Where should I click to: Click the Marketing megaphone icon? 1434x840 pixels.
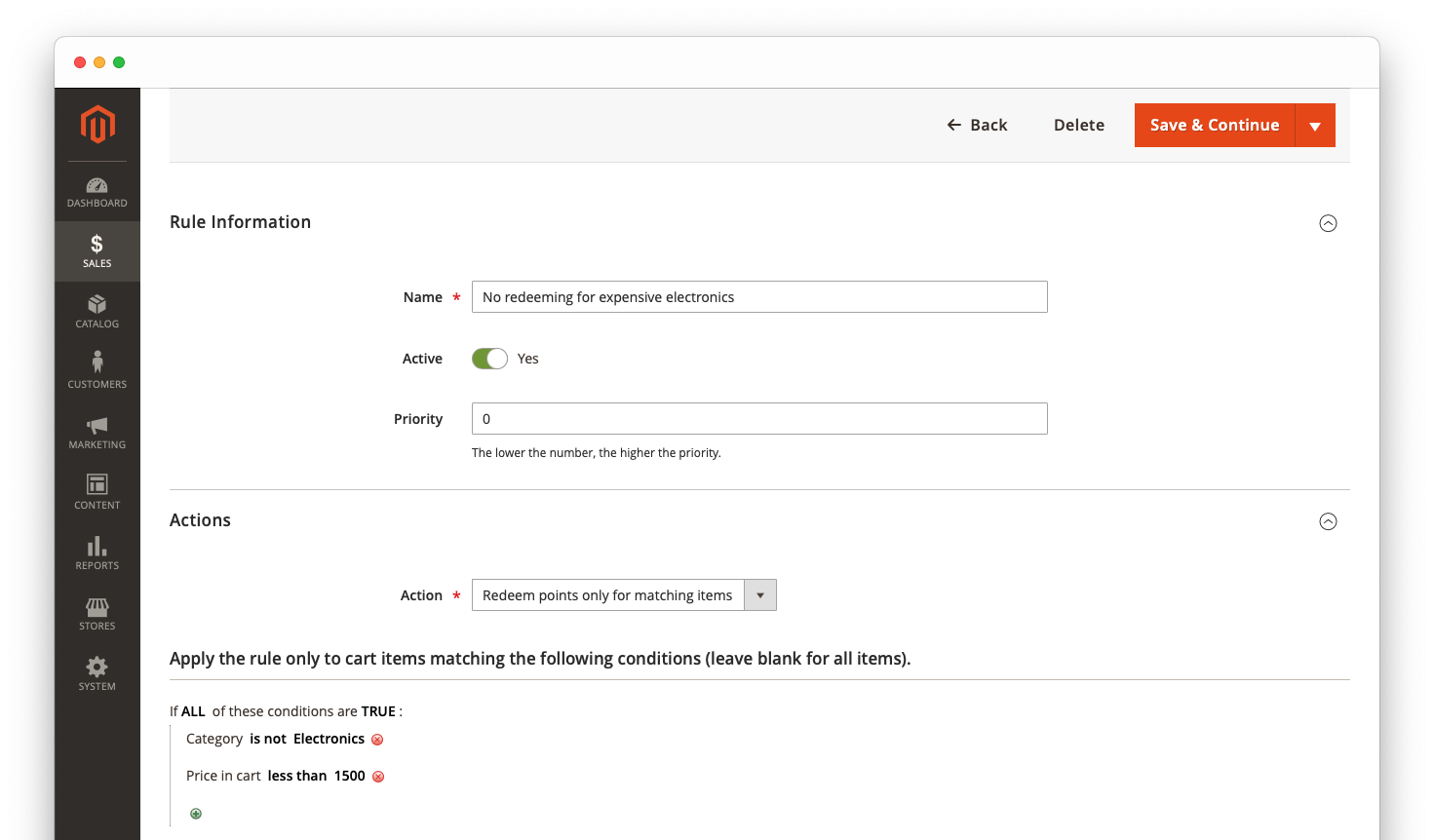(97, 432)
